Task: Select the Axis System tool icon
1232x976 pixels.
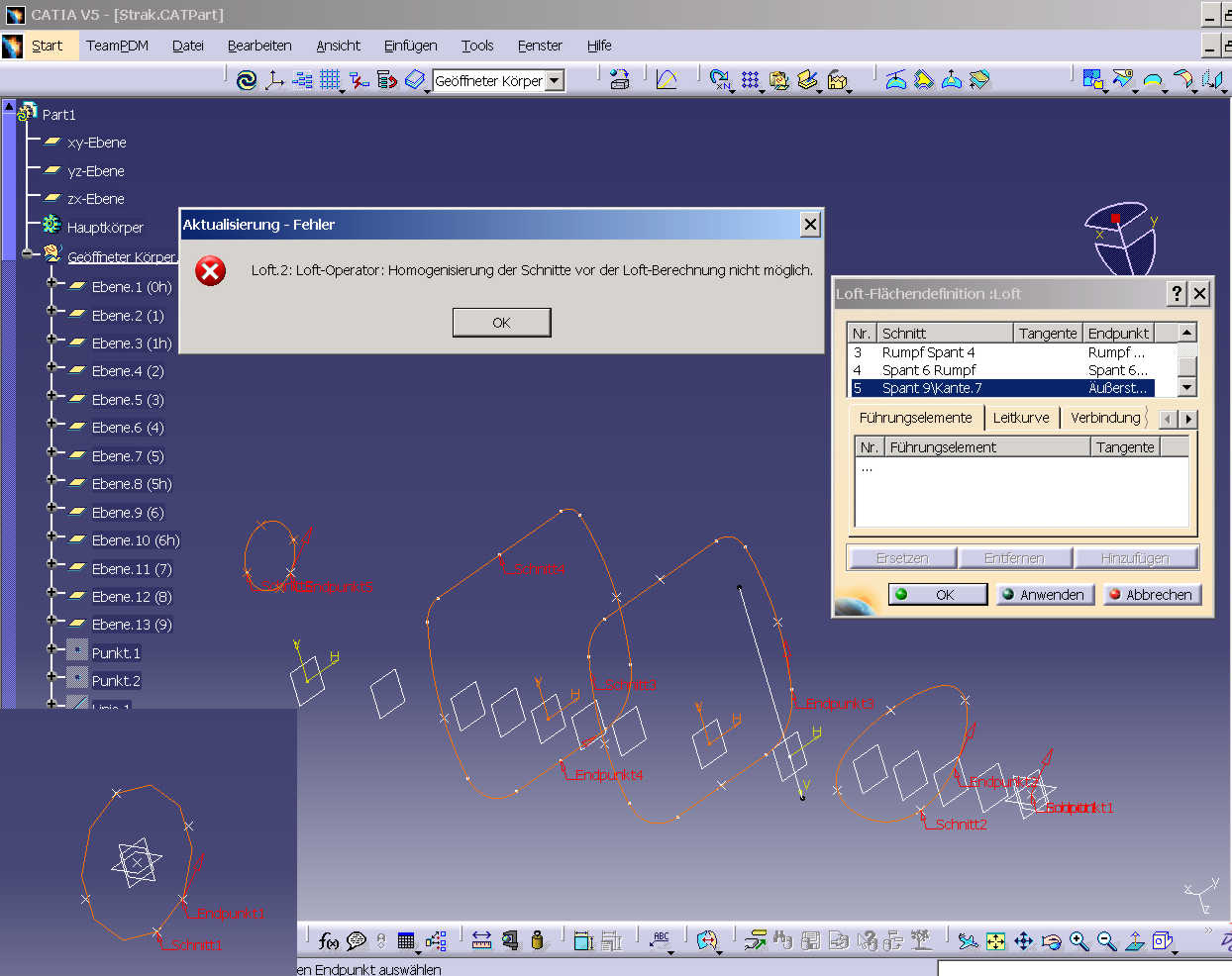Action: (x=274, y=80)
